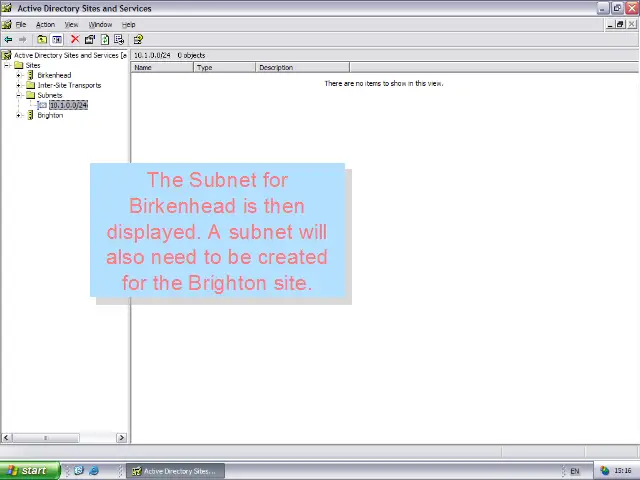Click the Forward arrow toolbar icon
The height and width of the screenshot is (480, 640).
(x=22, y=39)
